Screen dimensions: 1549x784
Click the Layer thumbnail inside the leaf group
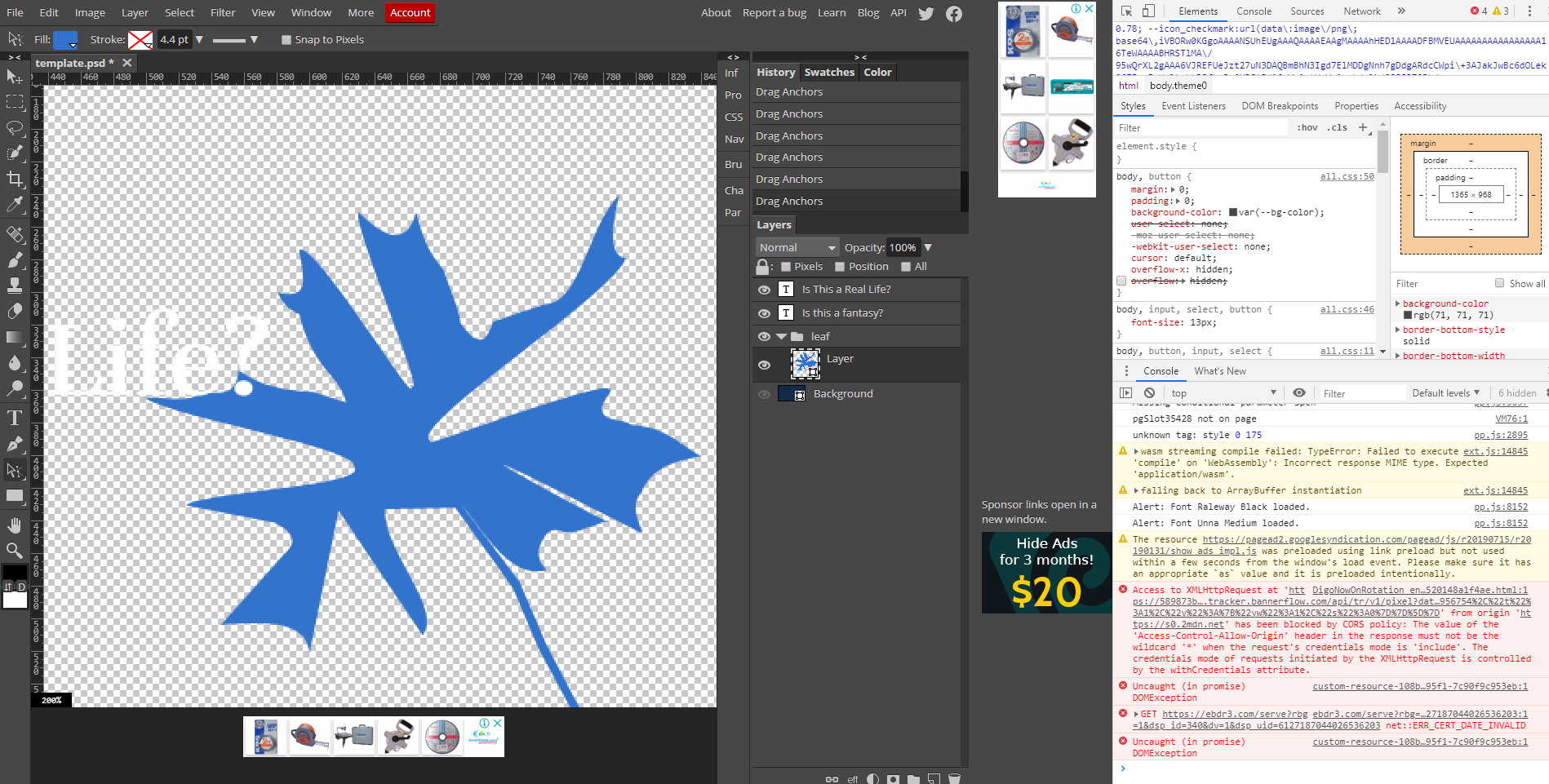click(806, 365)
